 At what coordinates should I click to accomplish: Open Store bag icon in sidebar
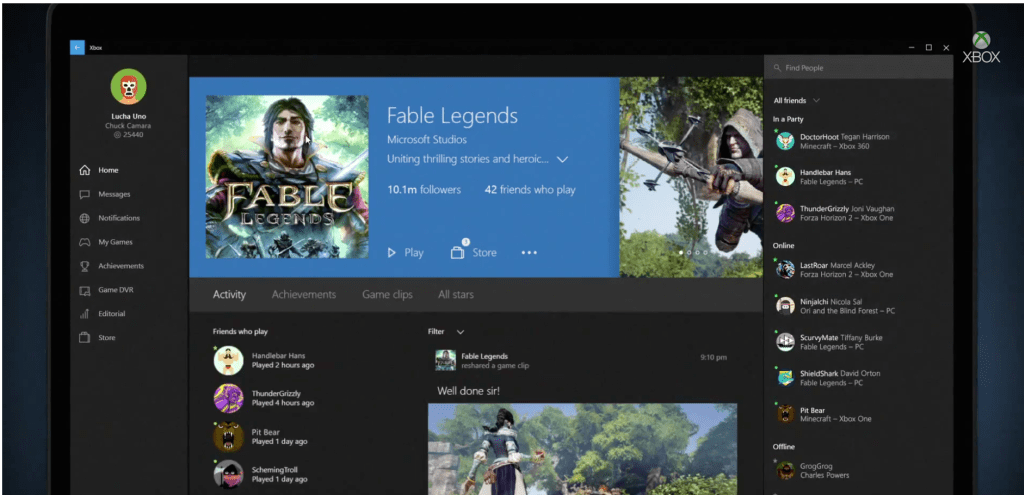click(84, 338)
